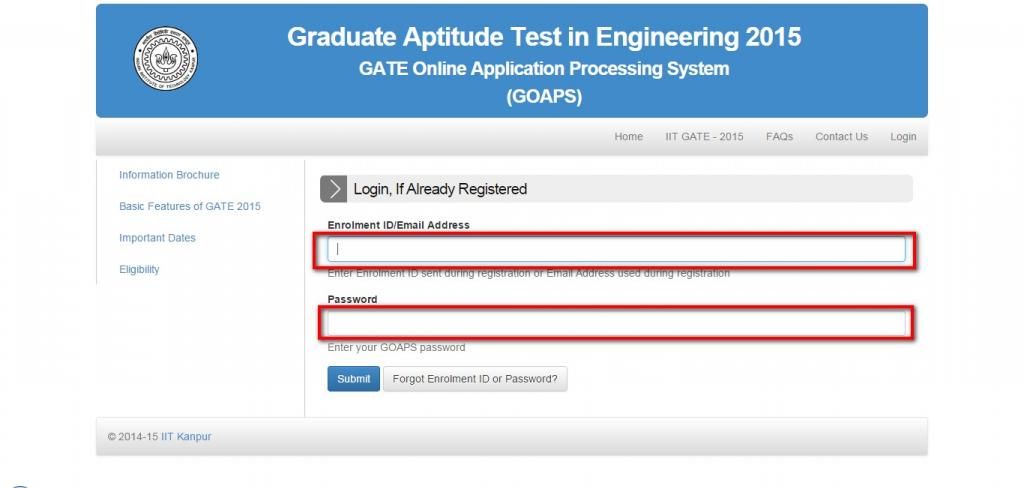Check the Eligibility sidebar link
The height and width of the screenshot is (488, 1024).
click(139, 269)
